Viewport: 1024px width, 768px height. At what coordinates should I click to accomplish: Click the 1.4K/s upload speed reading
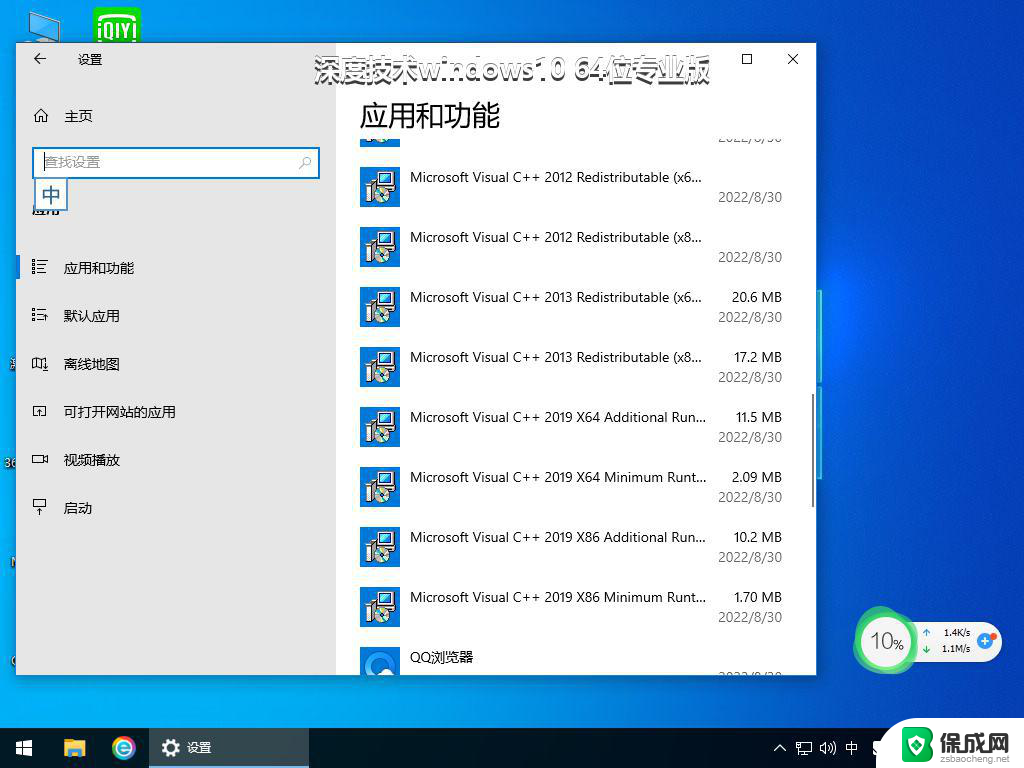[957, 633]
